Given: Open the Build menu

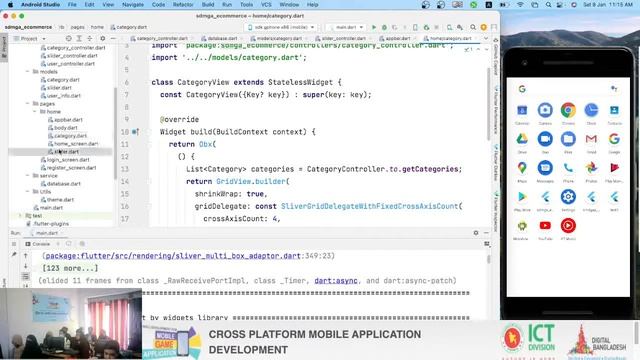Looking at the screenshot, I should pyautogui.click(x=208, y=5).
